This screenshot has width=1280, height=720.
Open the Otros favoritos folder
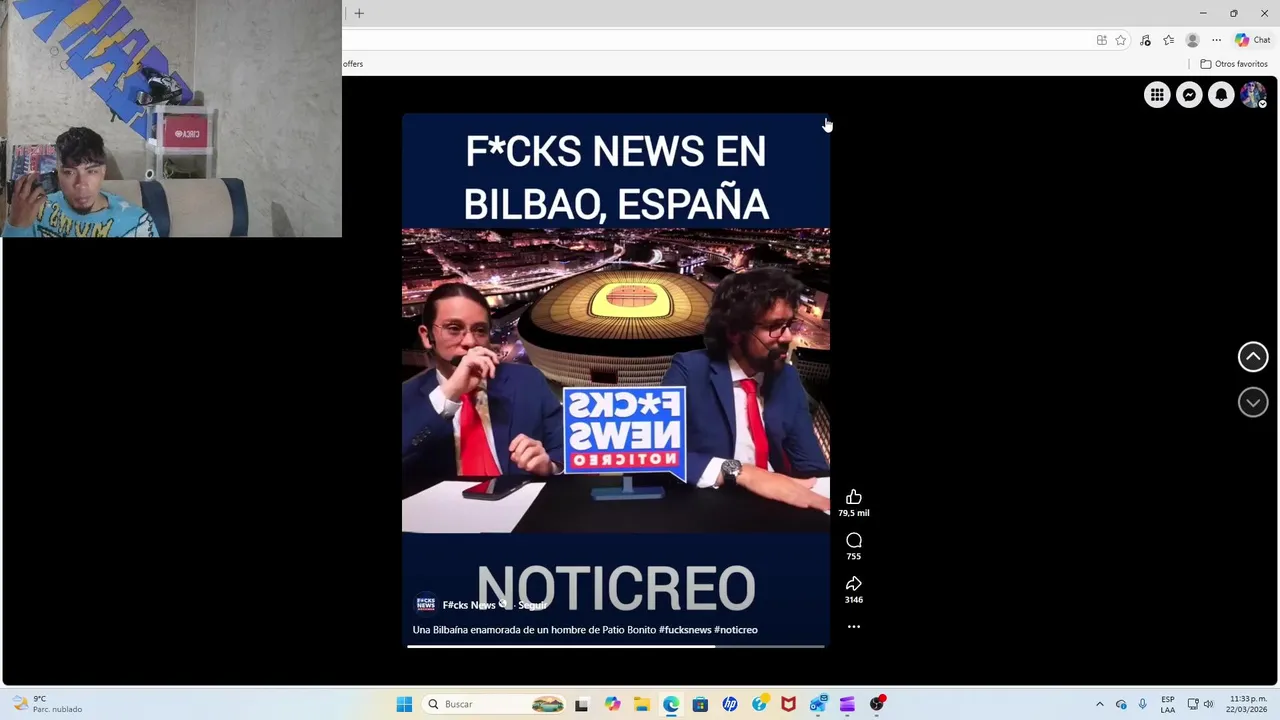[1234, 64]
